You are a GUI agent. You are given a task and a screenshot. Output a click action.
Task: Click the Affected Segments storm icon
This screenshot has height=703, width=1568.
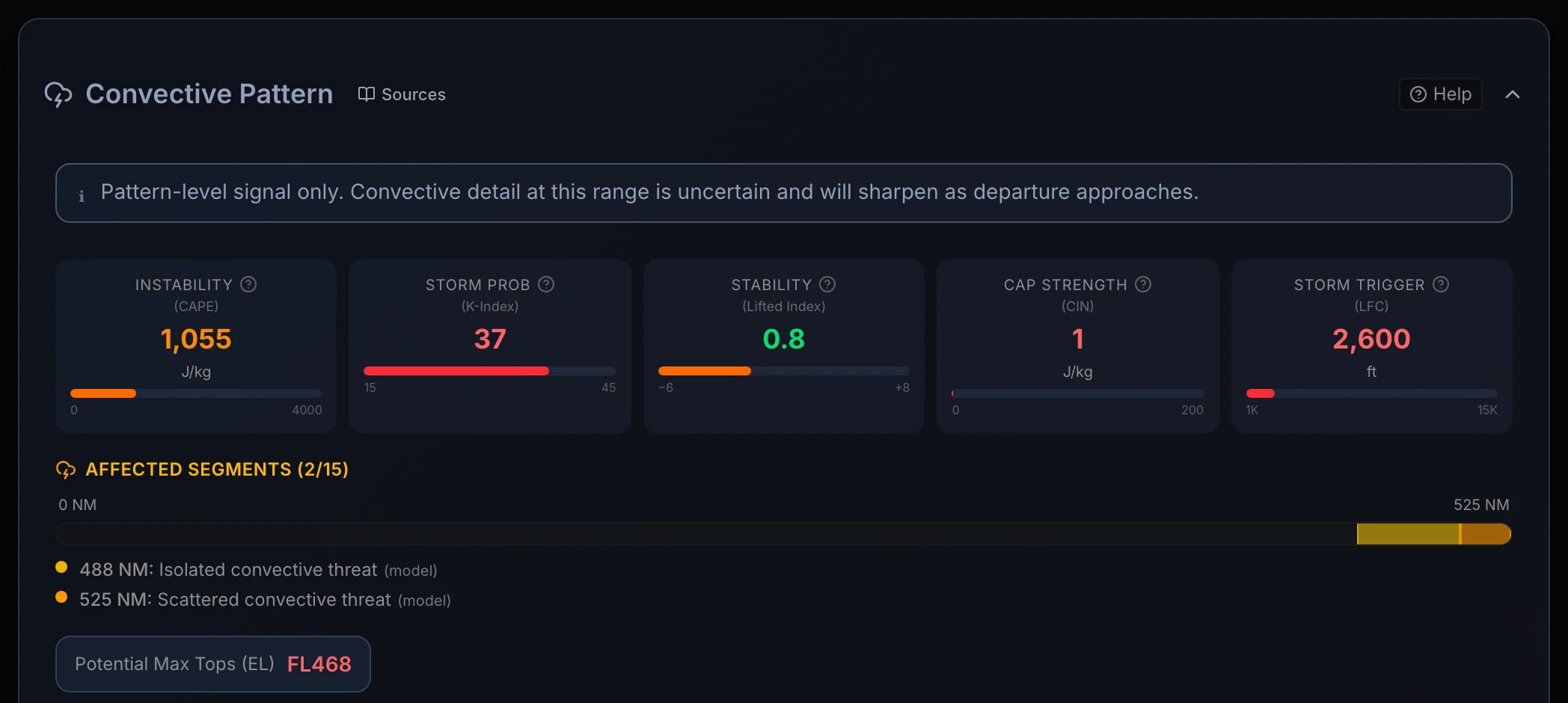coord(66,470)
